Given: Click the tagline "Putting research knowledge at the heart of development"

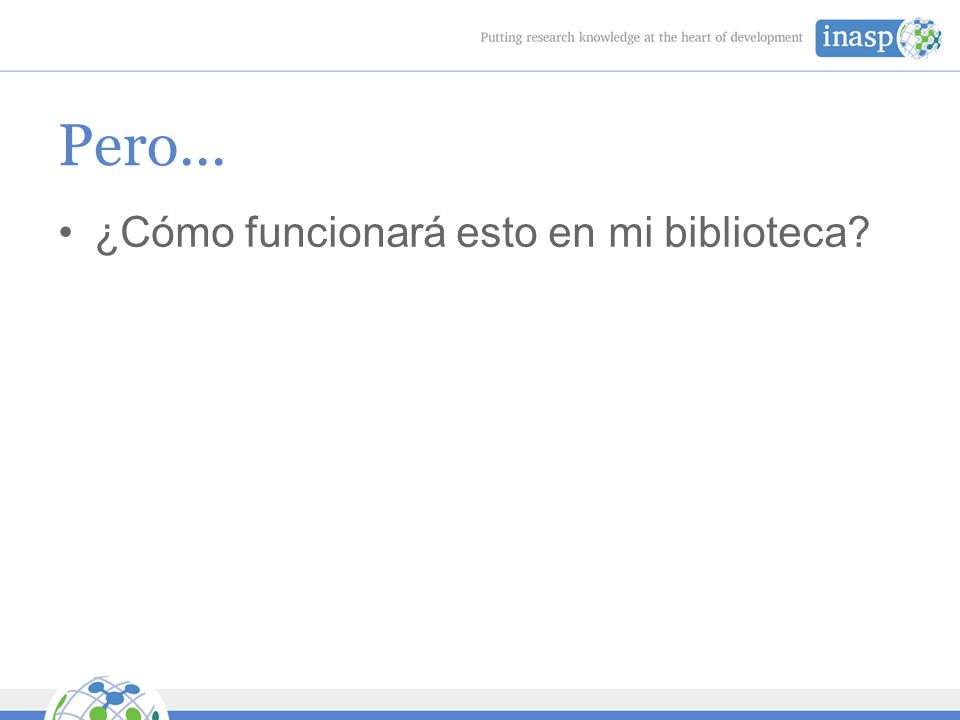Looking at the screenshot, I should (x=641, y=37).
